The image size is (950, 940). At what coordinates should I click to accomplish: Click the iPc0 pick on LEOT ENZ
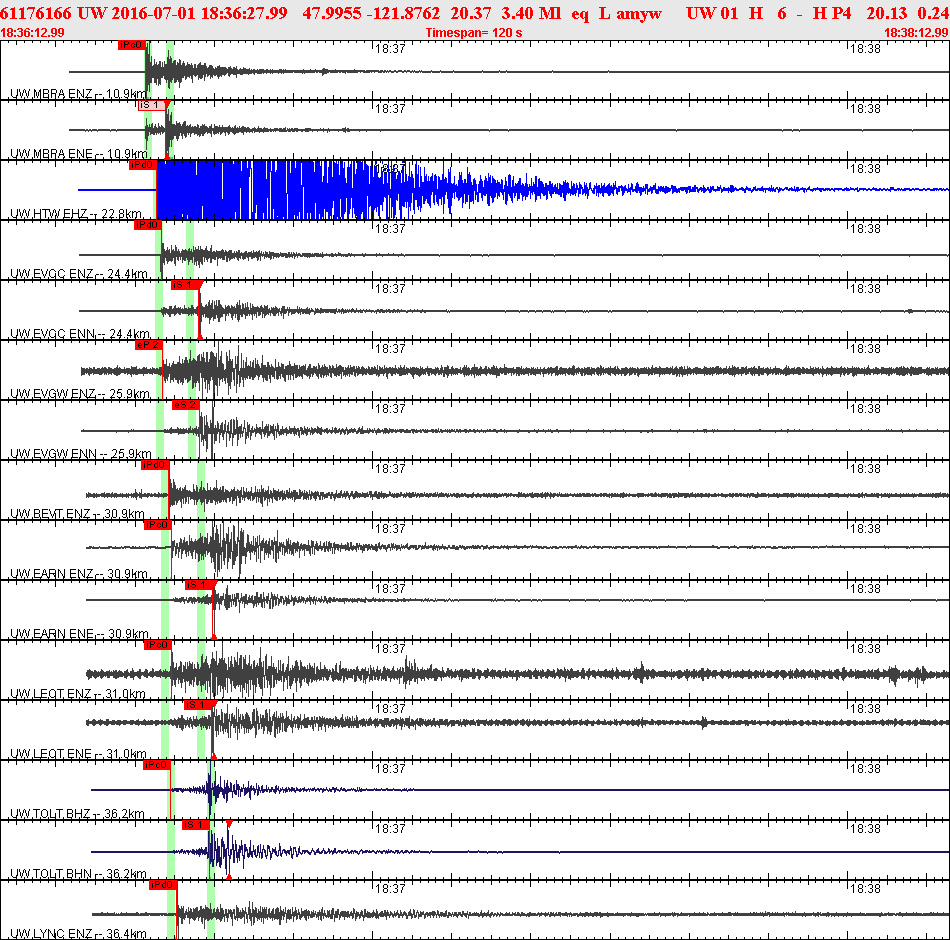158,645
